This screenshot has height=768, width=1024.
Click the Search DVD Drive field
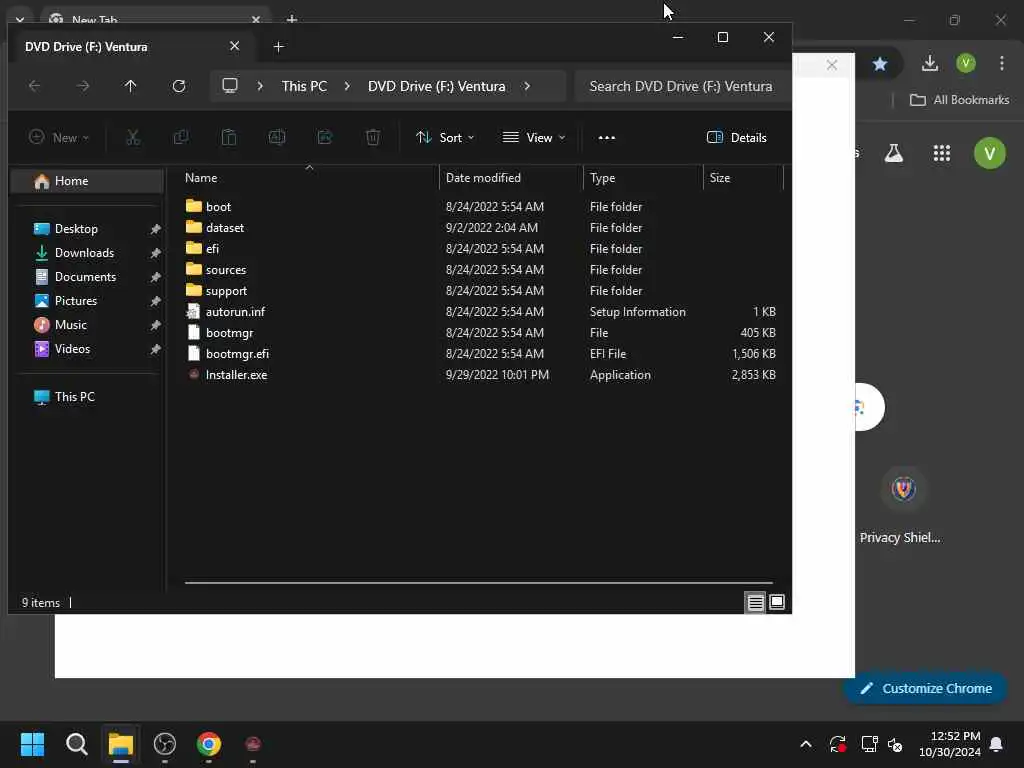[680, 86]
